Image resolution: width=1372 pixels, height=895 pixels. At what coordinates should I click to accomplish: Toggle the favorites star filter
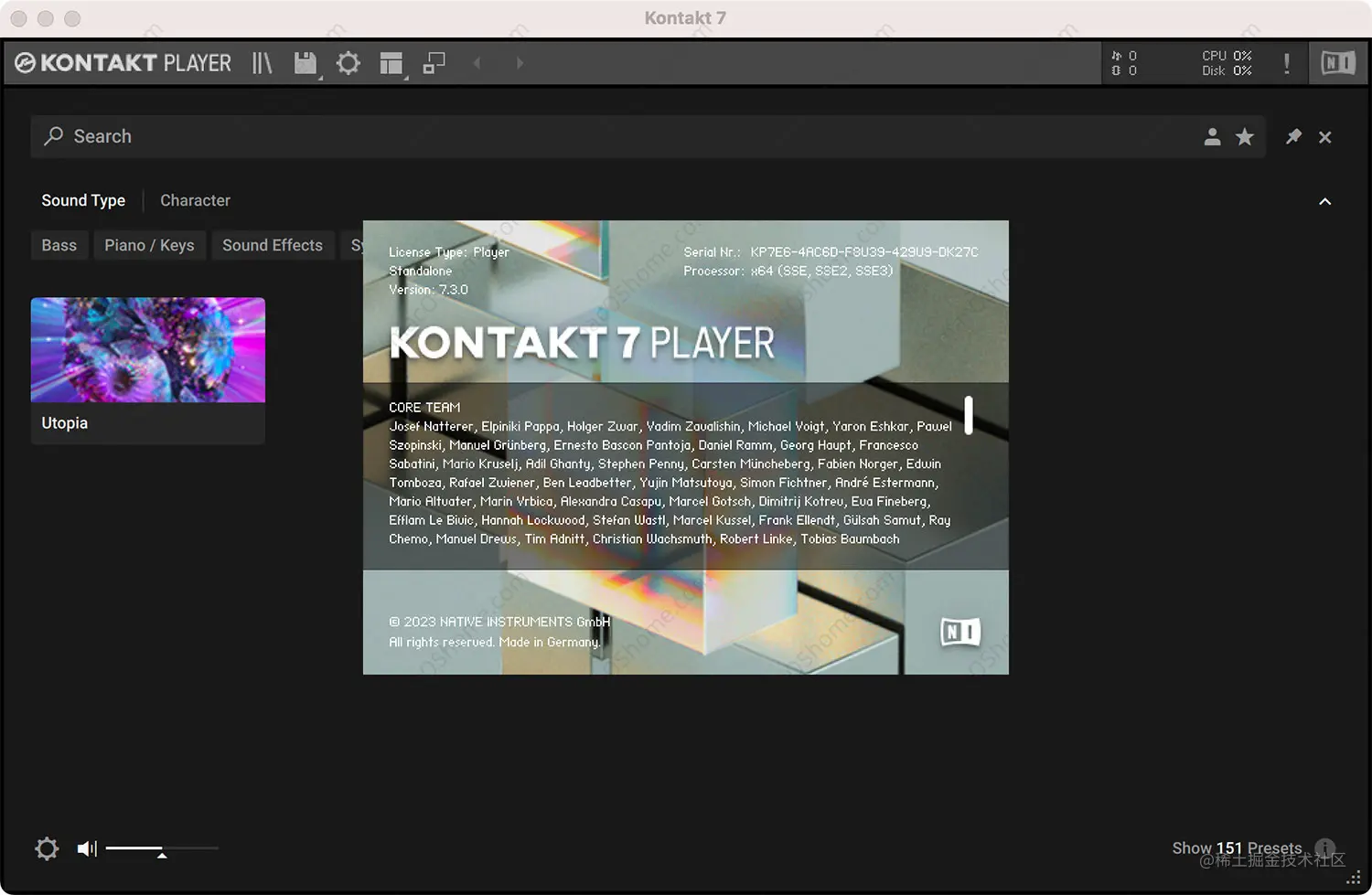tap(1244, 136)
